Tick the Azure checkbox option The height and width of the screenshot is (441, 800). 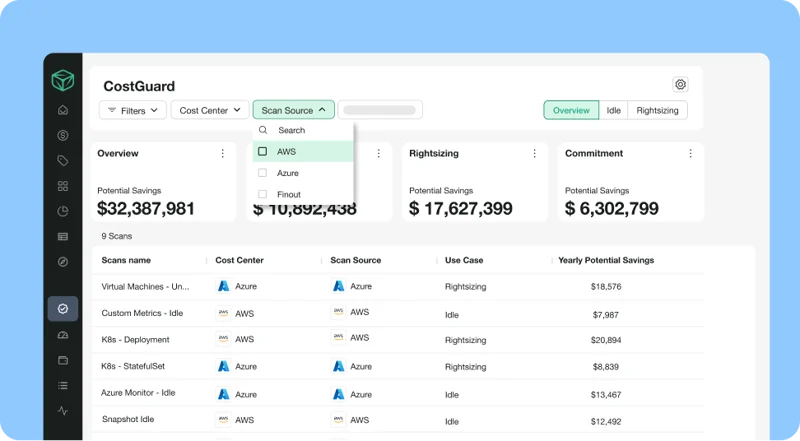(263, 173)
